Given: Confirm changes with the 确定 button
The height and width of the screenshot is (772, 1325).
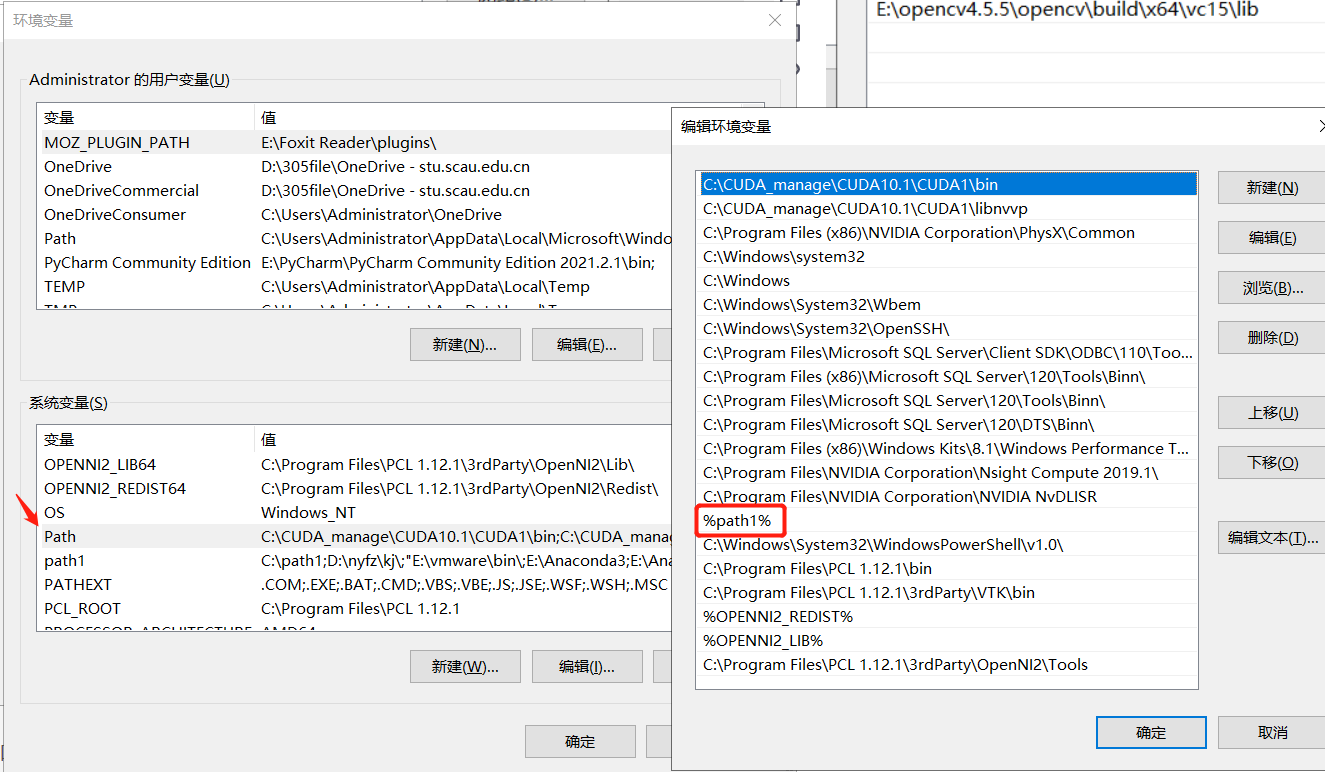Looking at the screenshot, I should [x=1150, y=732].
